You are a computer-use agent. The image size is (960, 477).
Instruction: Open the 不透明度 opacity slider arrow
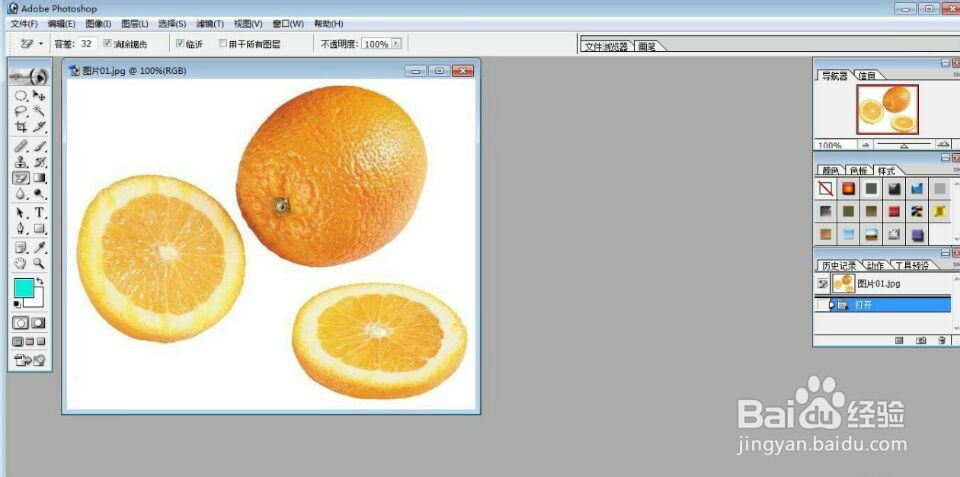point(396,43)
